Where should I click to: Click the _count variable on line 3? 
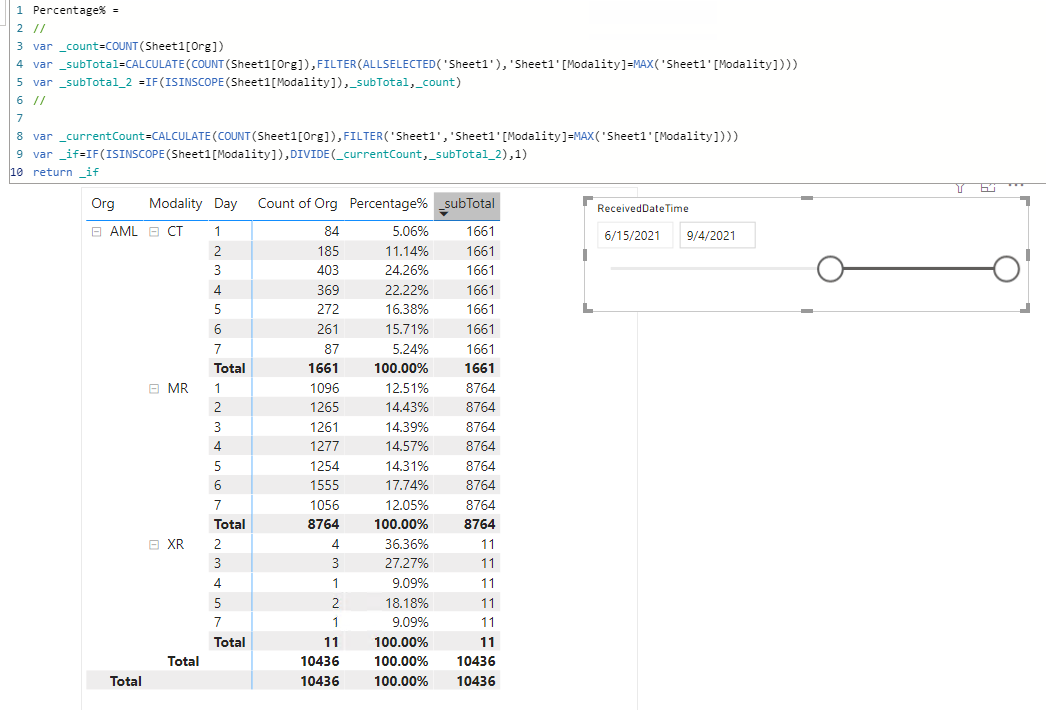(x=79, y=46)
